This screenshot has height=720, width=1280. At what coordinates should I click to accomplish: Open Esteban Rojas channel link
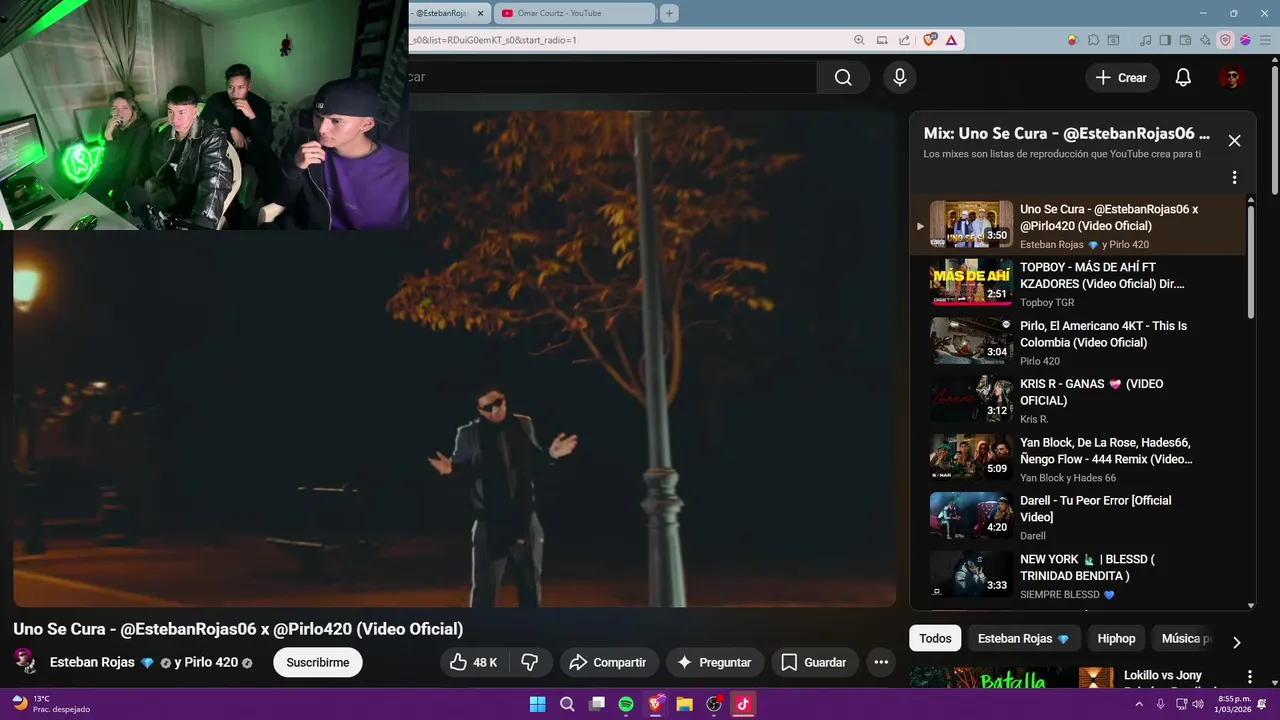(92, 662)
